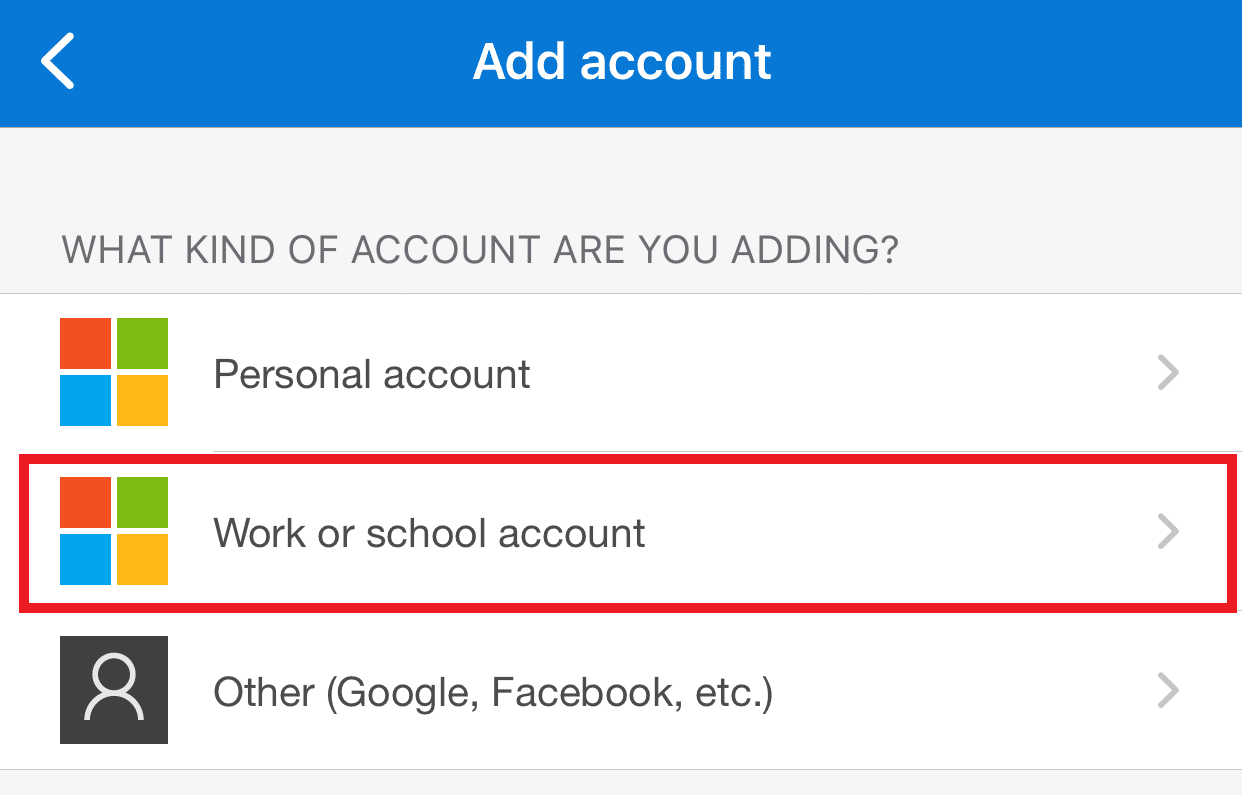Tap the yellow square in Work or school logo

tap(142, 559)
